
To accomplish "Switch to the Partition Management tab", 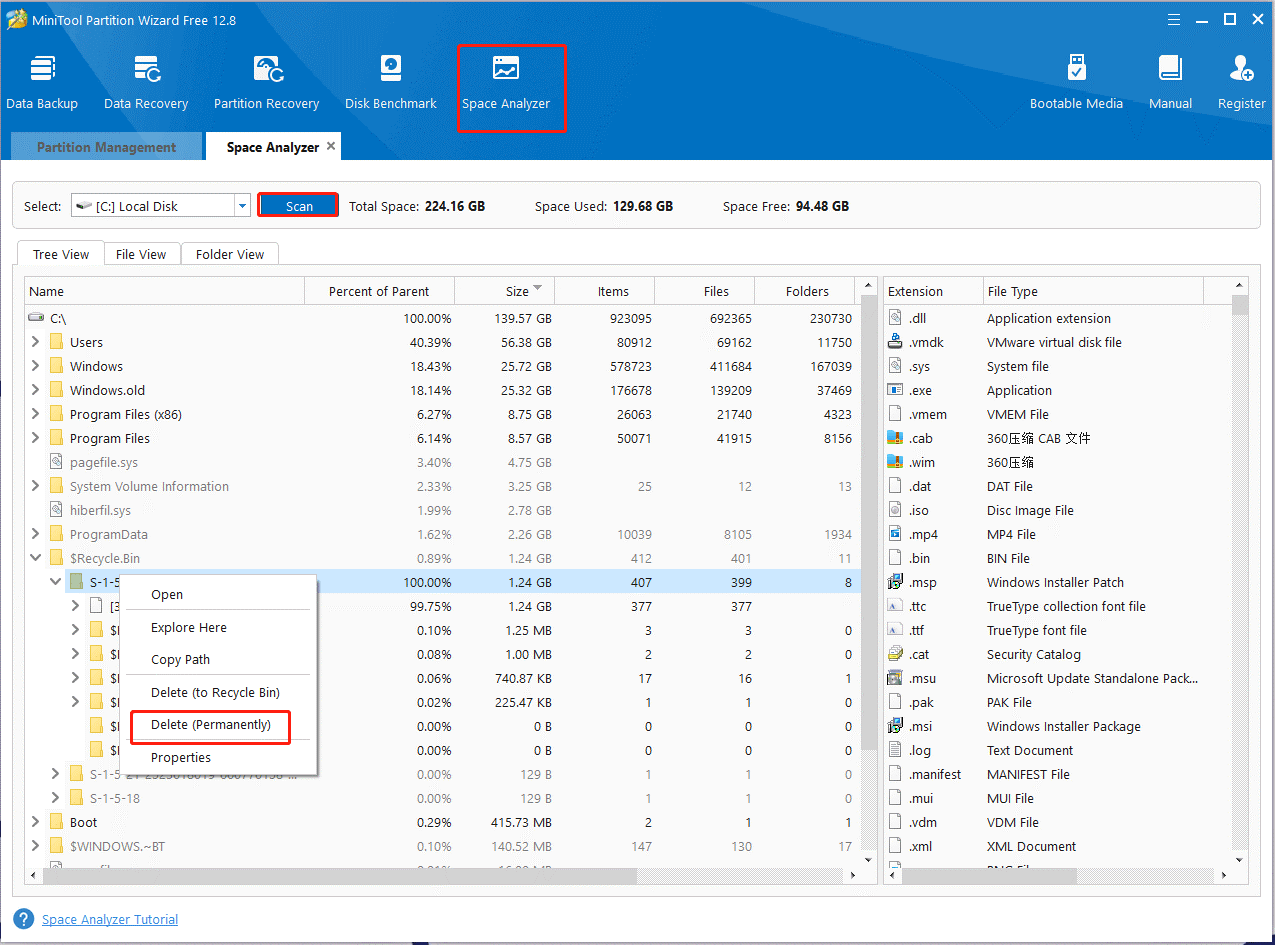I will [x=106, y=147].
